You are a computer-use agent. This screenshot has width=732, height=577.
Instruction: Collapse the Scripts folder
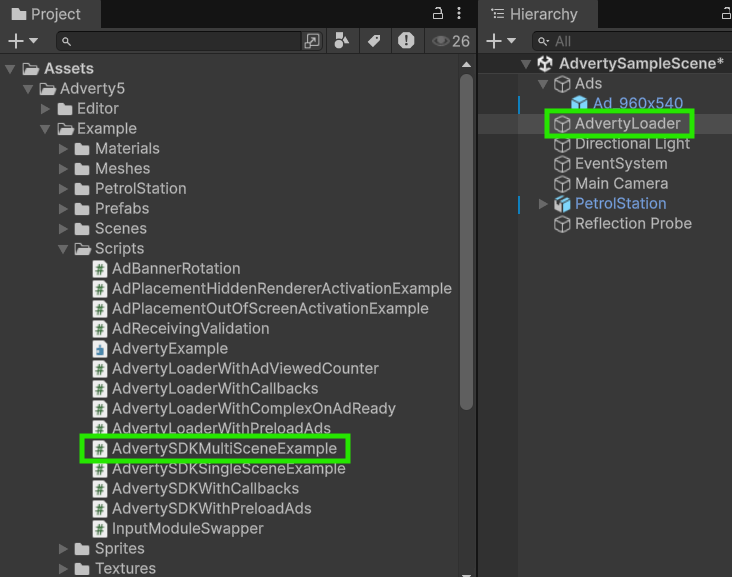pos(64,249)
